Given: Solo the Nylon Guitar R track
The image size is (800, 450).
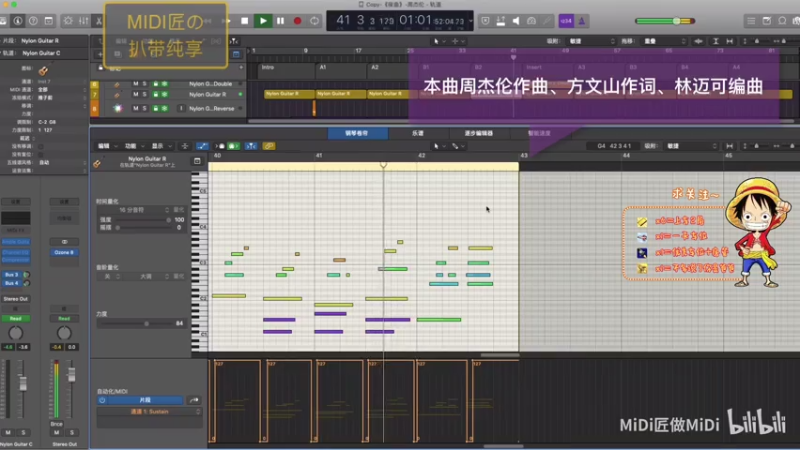Looking at the screenshot, I should tap(144, 94).
